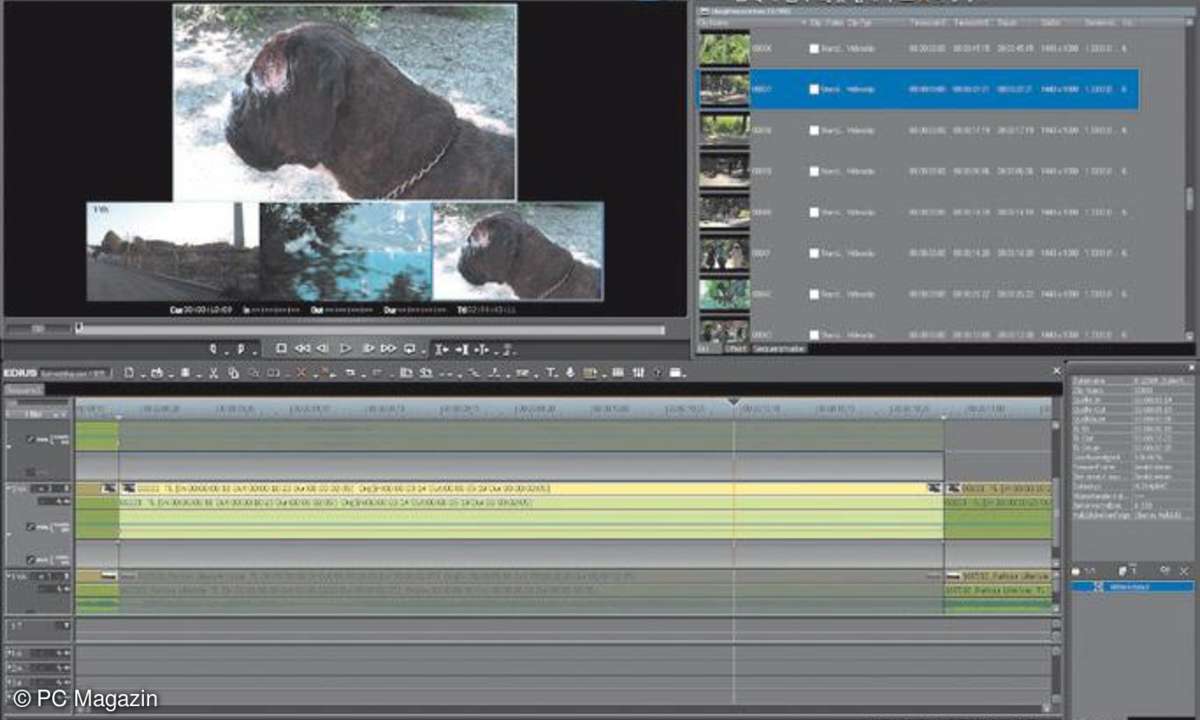The height and width of the screenshot is (720, 1200).
Task: Click the bin scrollbar's down arrow
Action: point(1189,336)
